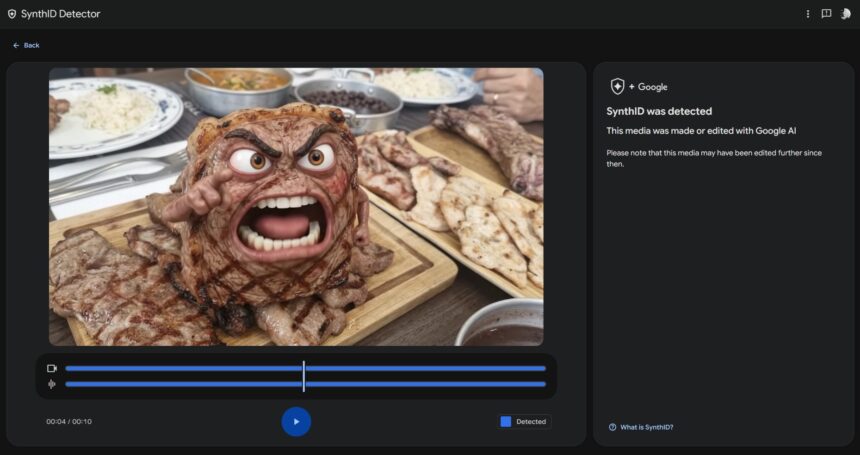Click the 00:04 / 00:10 timestamp
Viewport: 860px width, 455px height.
69,422
